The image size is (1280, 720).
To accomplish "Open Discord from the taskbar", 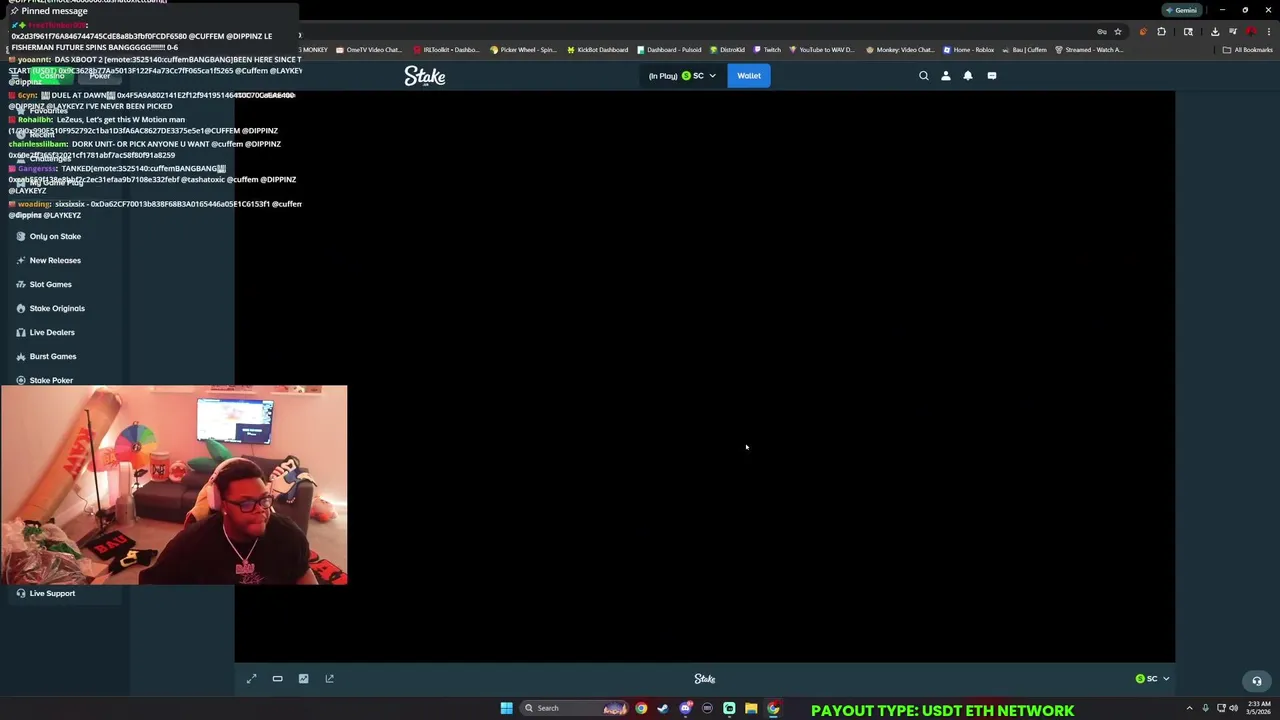I will 685,708.
